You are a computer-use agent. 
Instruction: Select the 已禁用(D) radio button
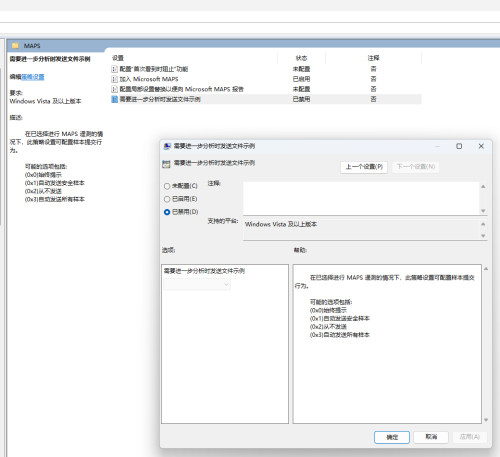[x=167, y=212]
